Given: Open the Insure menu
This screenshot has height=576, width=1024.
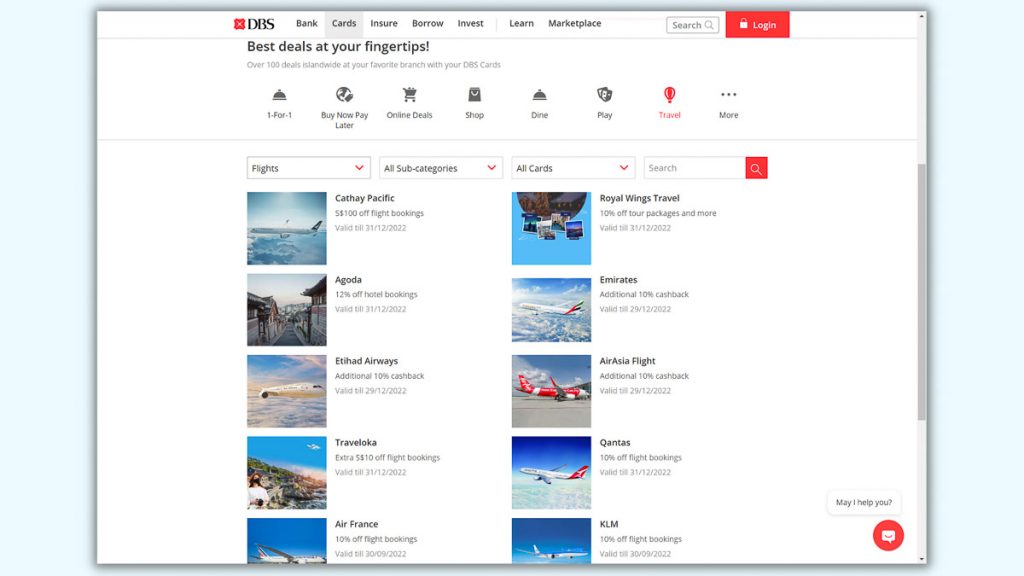Looking at the screenshot, I should click(x=384, y=24).
